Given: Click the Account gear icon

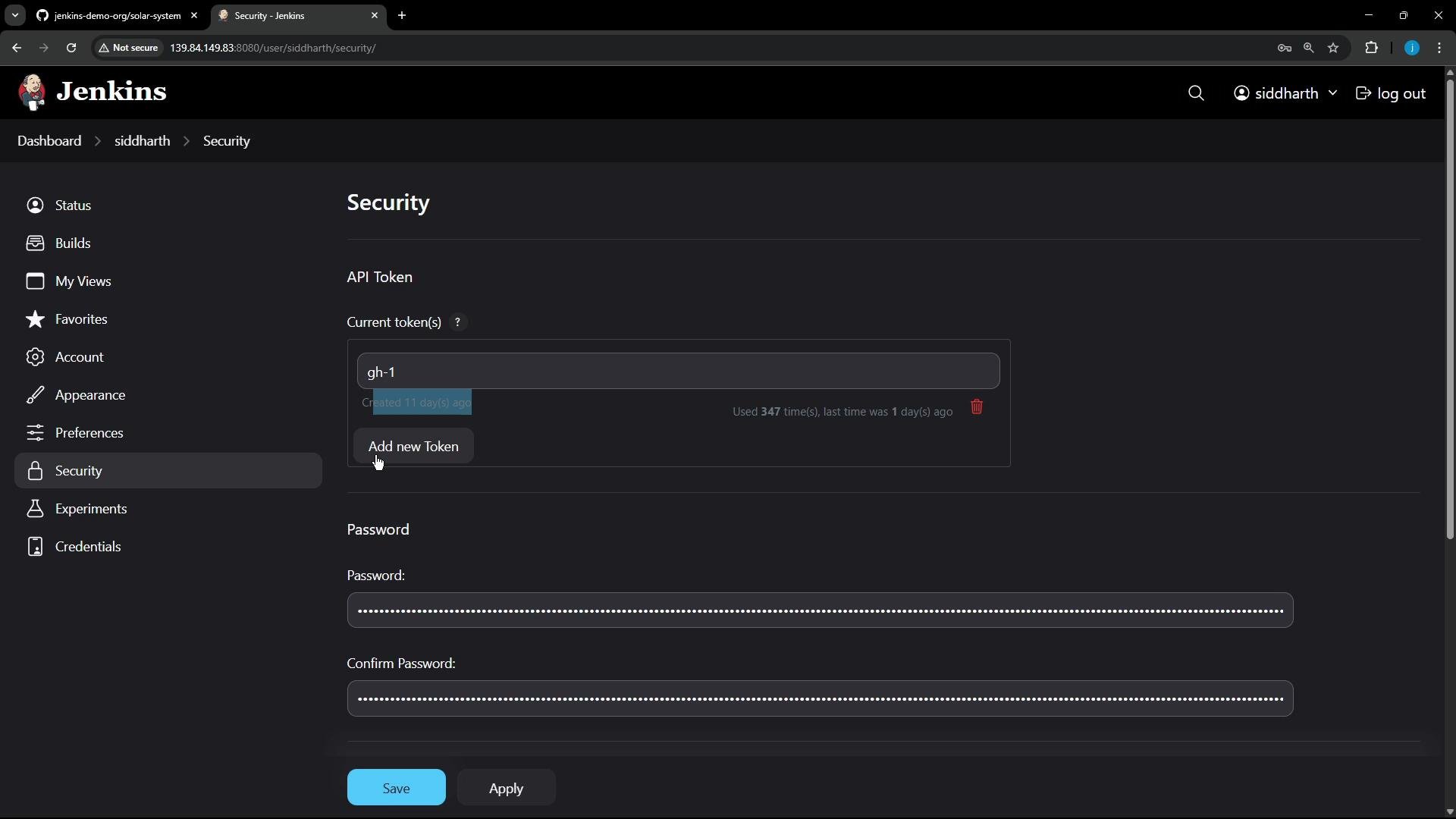Looking at the screenshot, I should tap(35, 357).
